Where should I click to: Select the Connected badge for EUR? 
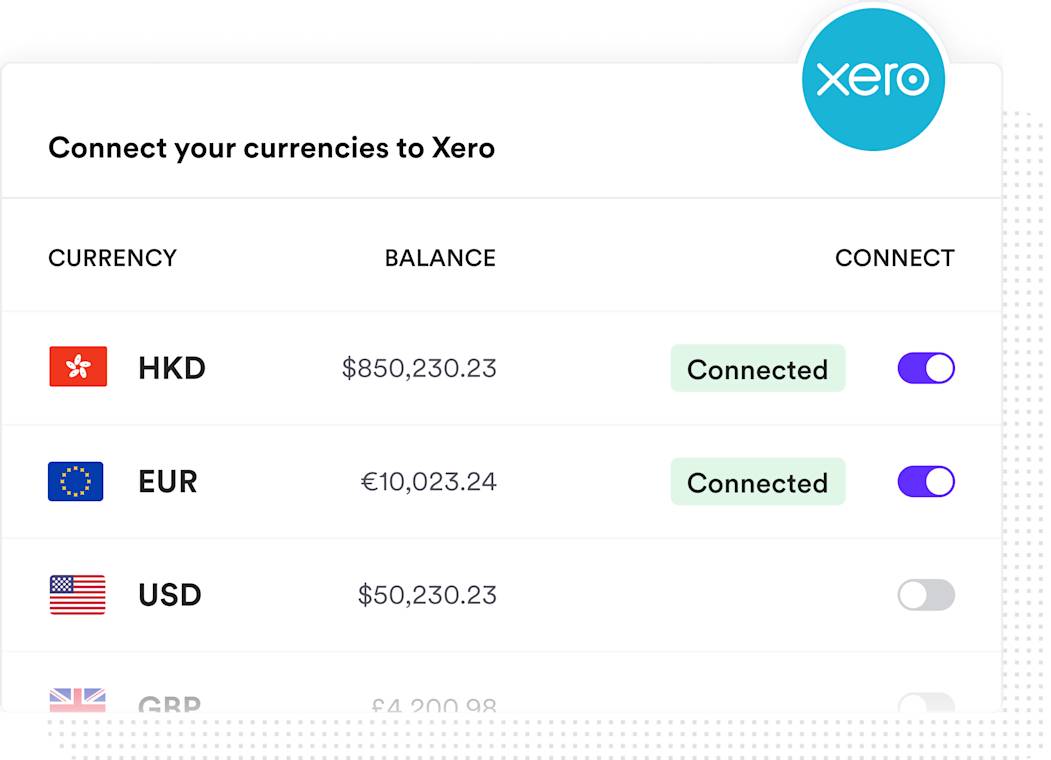coord(757,482)
